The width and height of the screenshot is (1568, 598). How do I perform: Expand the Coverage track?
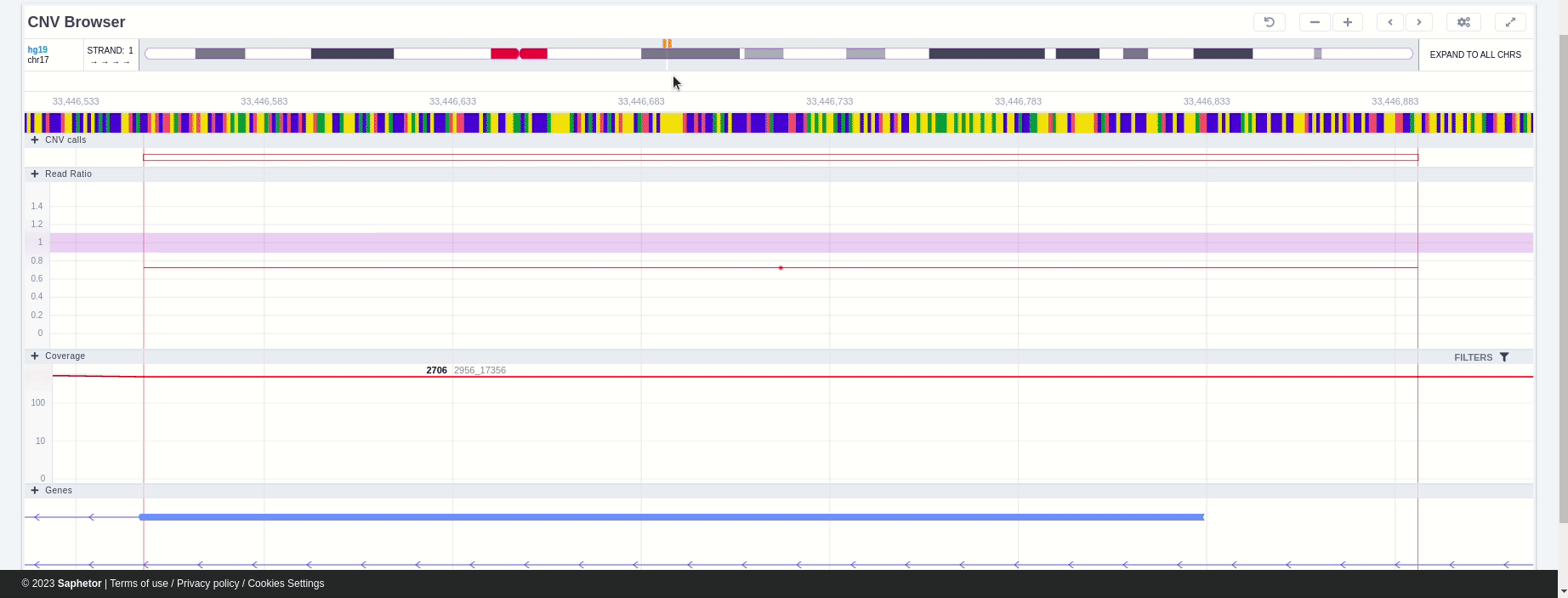(35, 356)
